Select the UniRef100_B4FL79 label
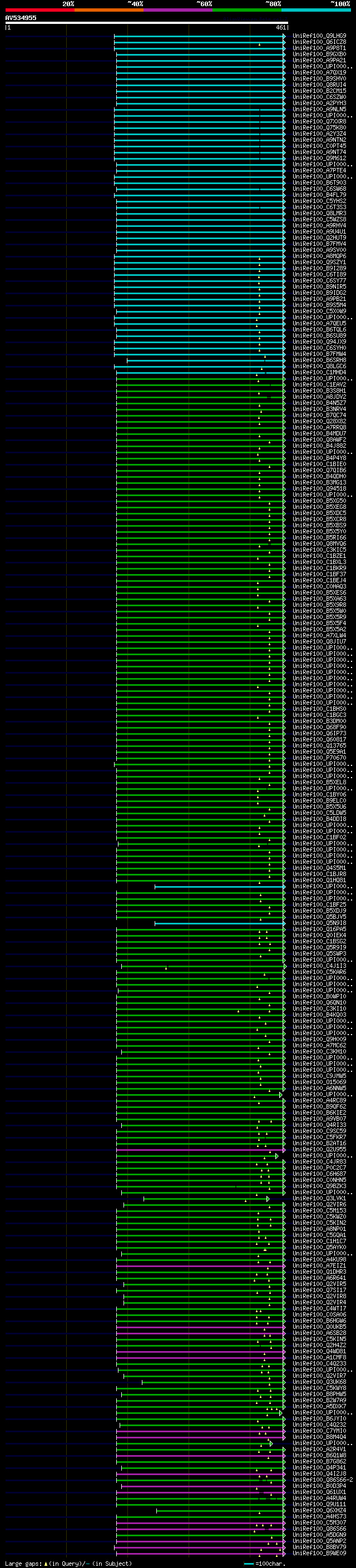This screenshot has width=356, height=1568. [319, 195]
